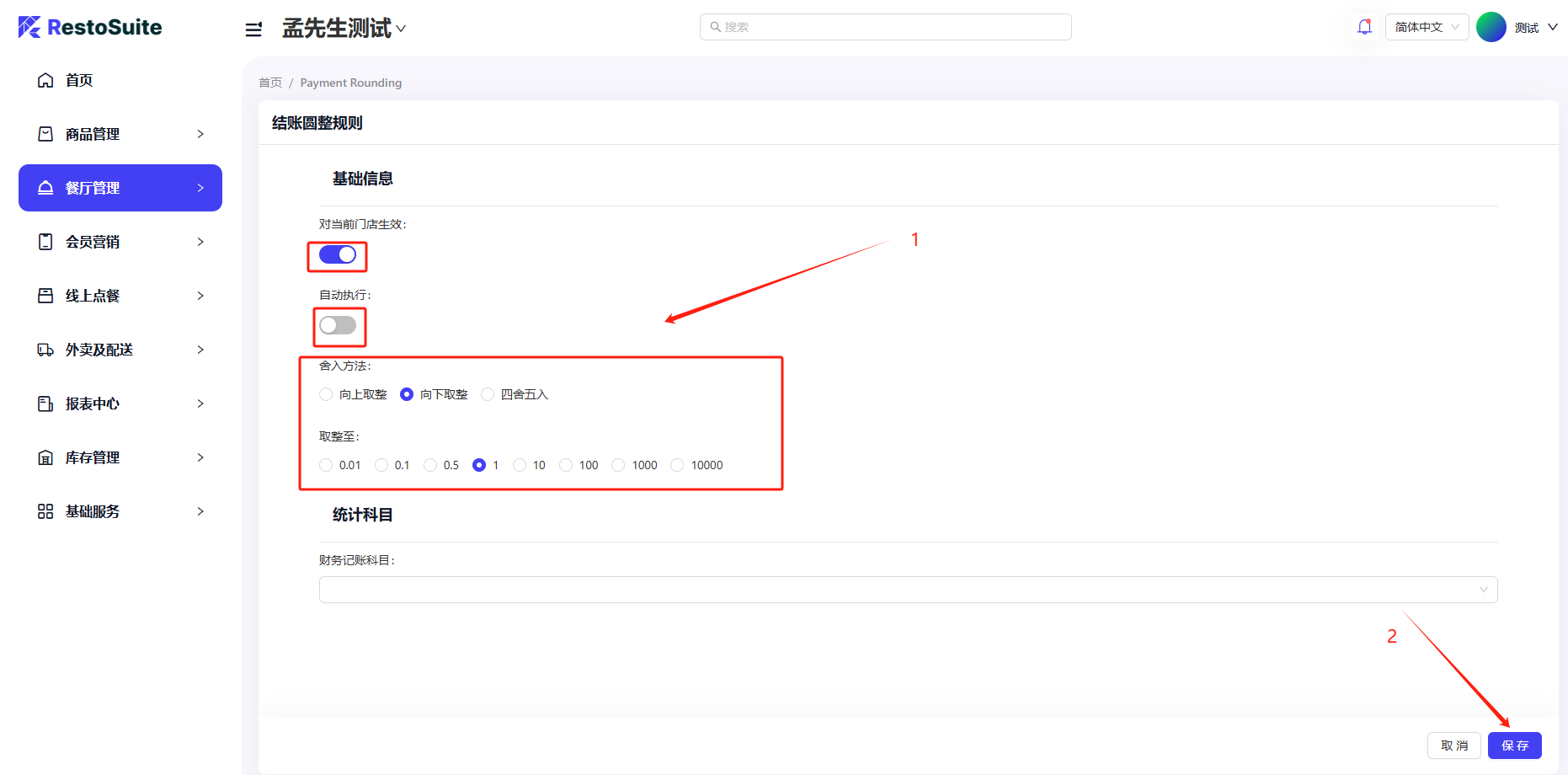Open the 财务记账科目 dropdown
The width and height of the screenshot is (1568, 775).
[908, 590]
